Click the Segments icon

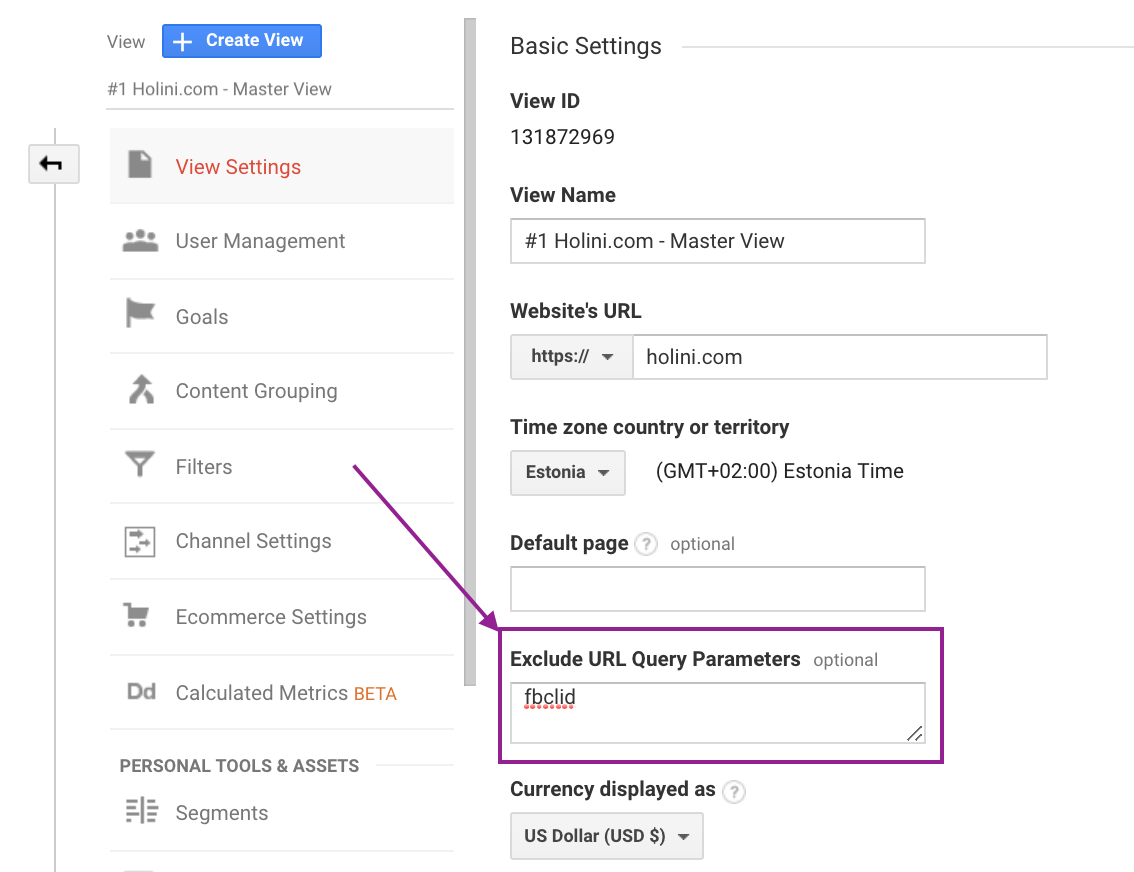[x=141, y=811]
